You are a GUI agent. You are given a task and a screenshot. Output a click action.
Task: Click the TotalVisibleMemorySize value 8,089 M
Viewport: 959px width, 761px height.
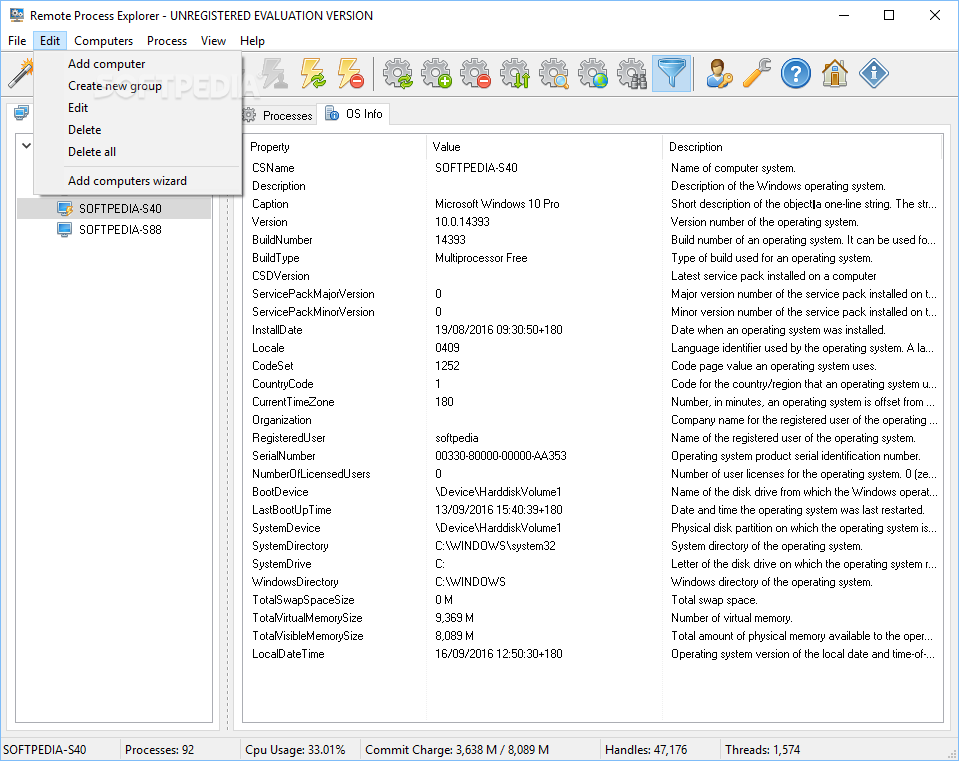point(454,636)
